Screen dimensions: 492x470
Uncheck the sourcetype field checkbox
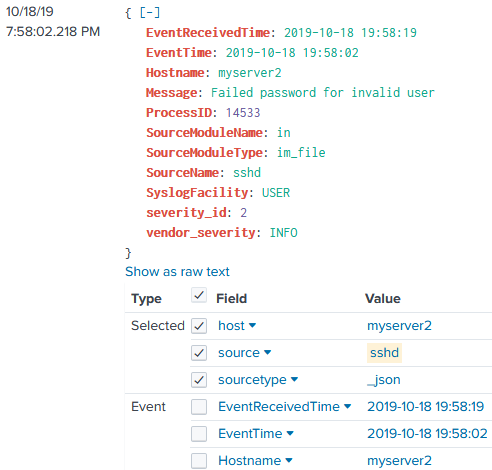pyautogui.click(x=199, y=380)
